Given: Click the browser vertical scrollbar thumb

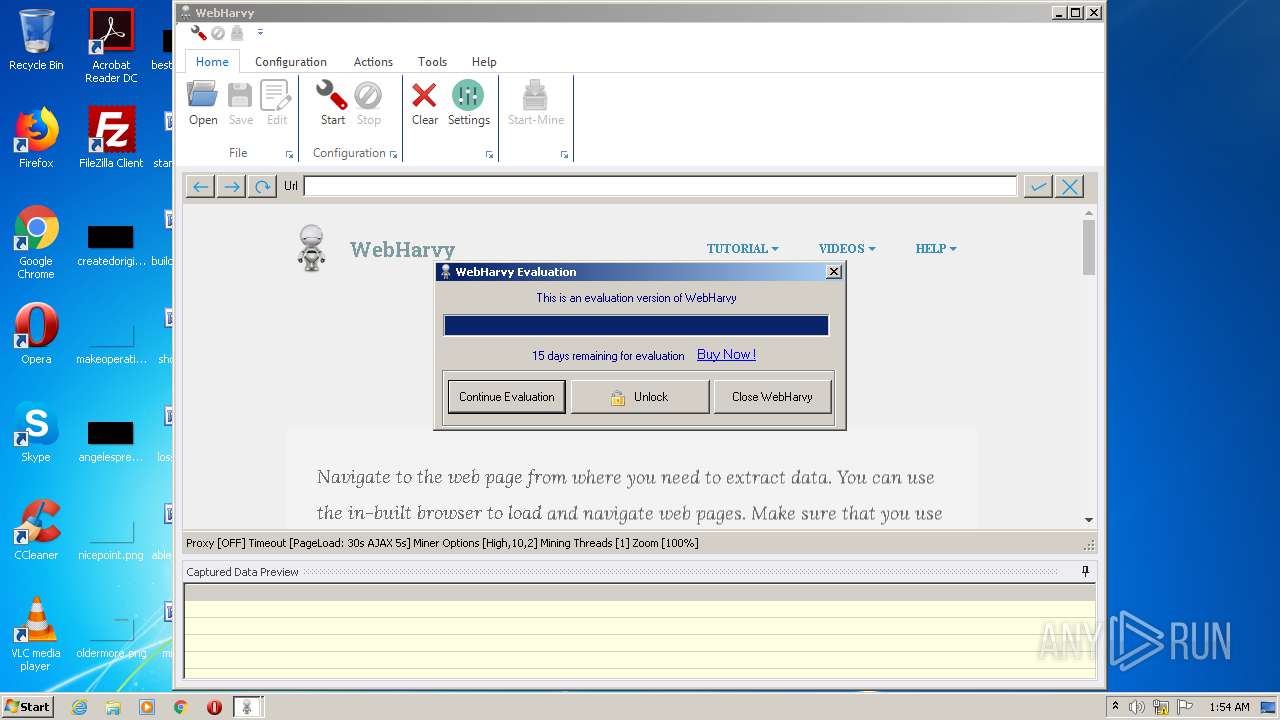Looking at the screenshot, I should click(x=1089, y=247).
